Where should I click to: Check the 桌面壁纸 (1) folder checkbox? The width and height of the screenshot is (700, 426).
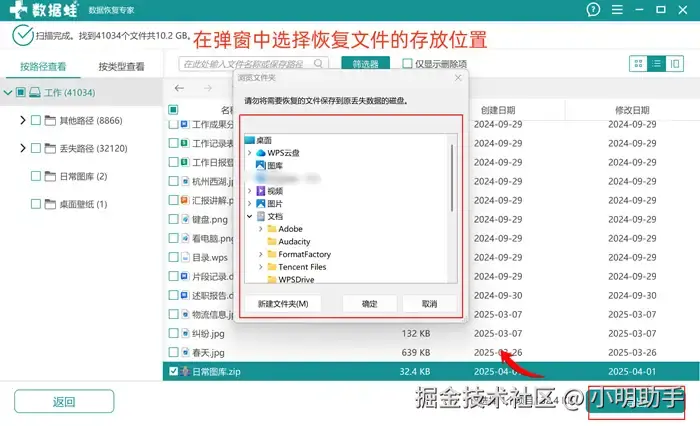click(x=36, y=204)
